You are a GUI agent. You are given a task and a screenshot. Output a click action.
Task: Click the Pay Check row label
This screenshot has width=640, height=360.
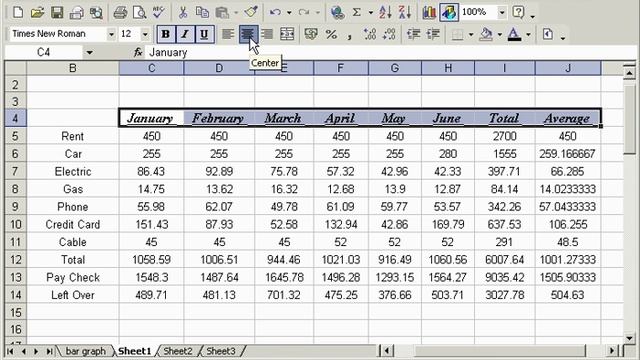(73, 278)
